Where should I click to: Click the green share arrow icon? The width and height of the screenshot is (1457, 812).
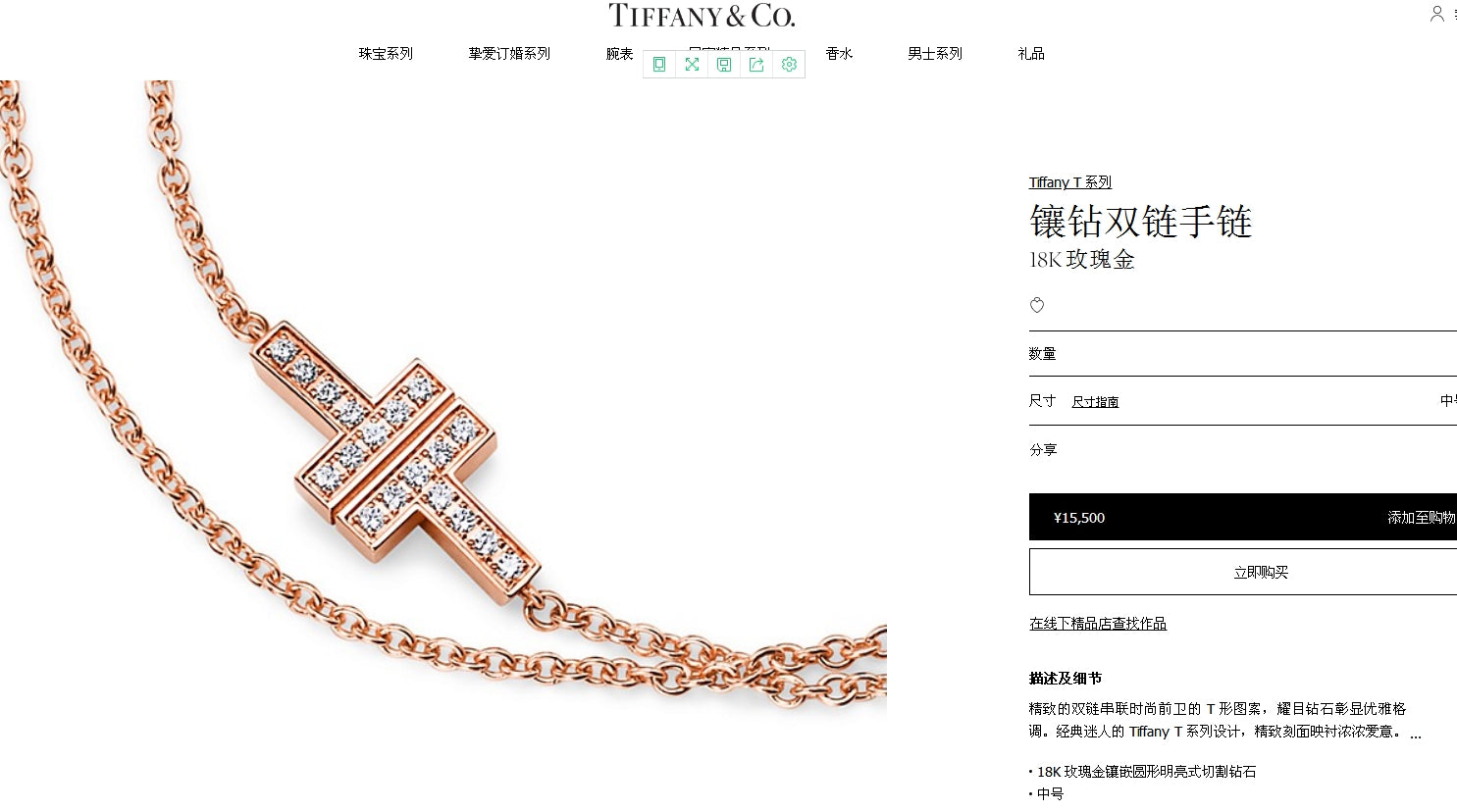(756, 65)
